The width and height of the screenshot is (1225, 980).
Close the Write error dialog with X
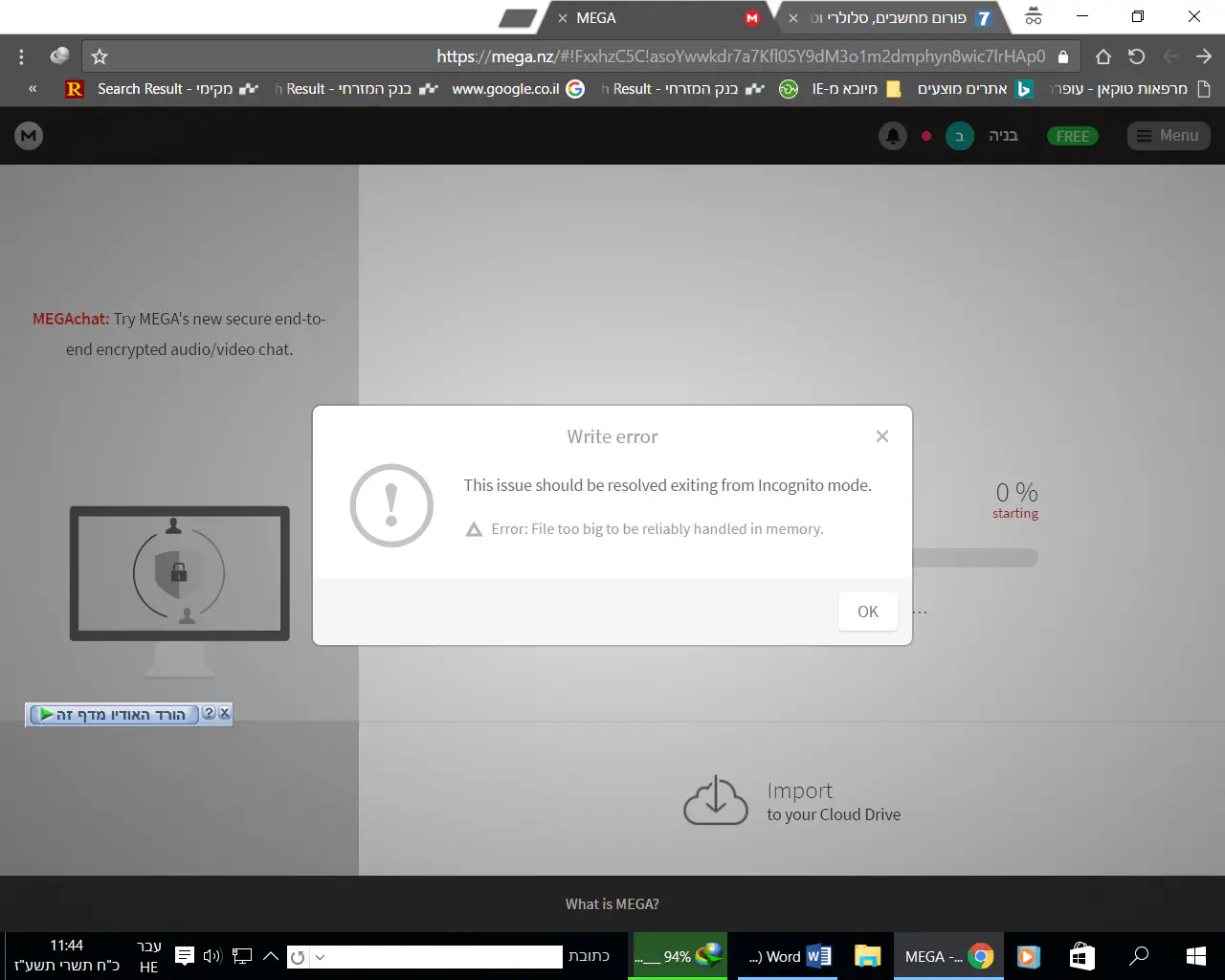pos(881,436)
